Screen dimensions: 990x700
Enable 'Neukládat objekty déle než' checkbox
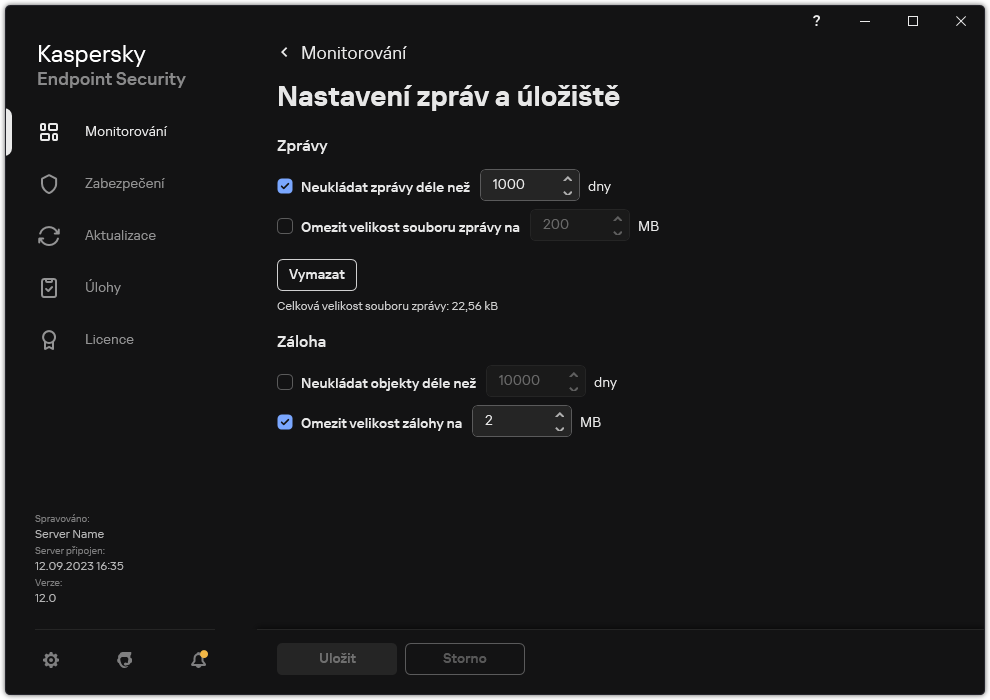point(285,382)
